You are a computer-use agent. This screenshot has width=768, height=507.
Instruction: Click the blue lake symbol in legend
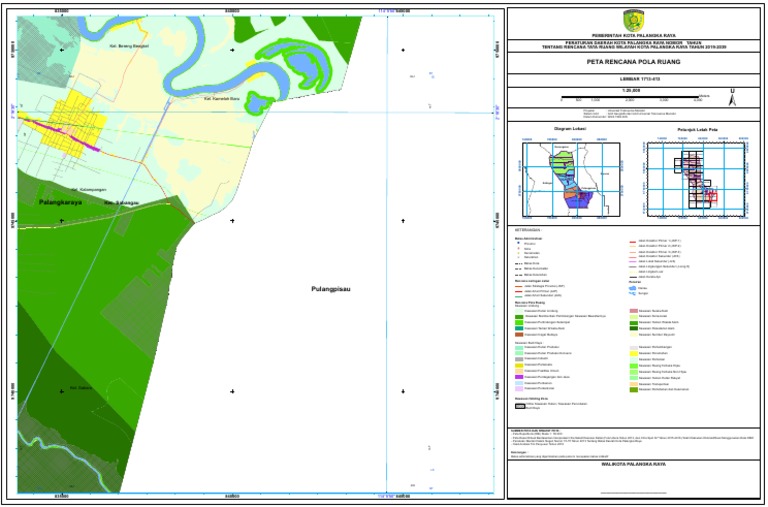tap(631, 288)
